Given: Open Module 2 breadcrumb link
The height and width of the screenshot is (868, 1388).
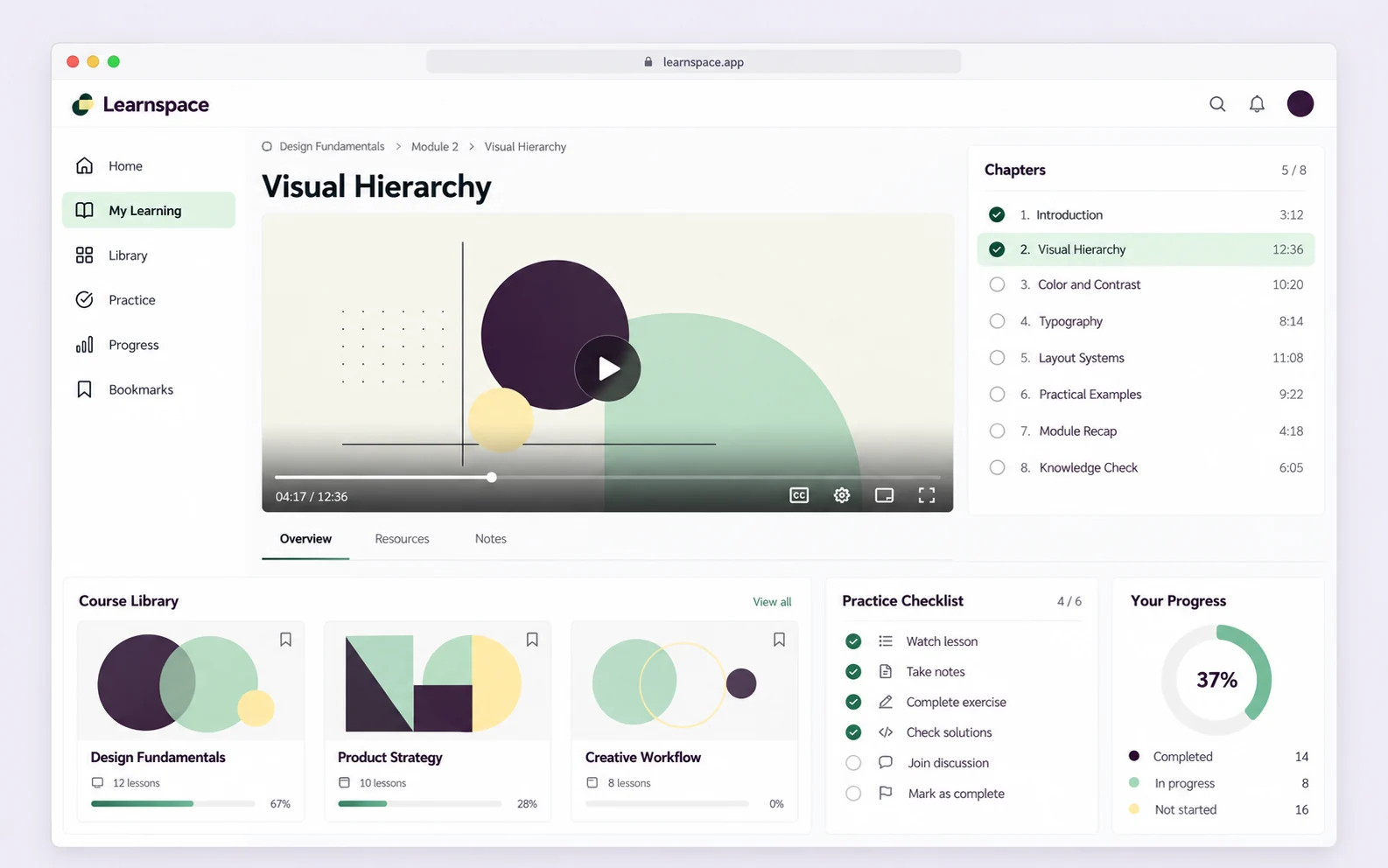Looking at the screenshot, I should [x=435, y=146].
